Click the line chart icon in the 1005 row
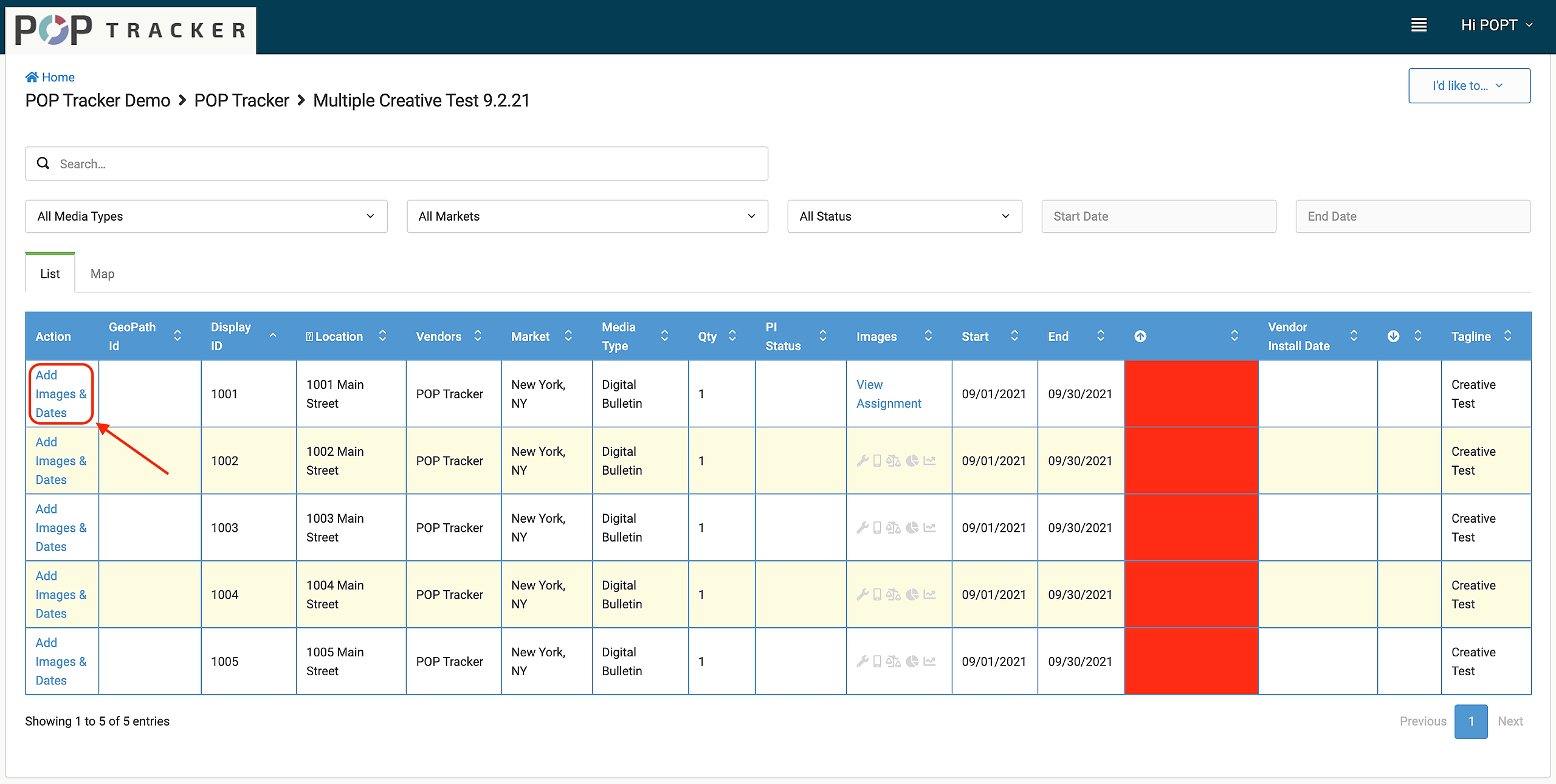This screenshot has height=784, width=1556. (929, 661)
